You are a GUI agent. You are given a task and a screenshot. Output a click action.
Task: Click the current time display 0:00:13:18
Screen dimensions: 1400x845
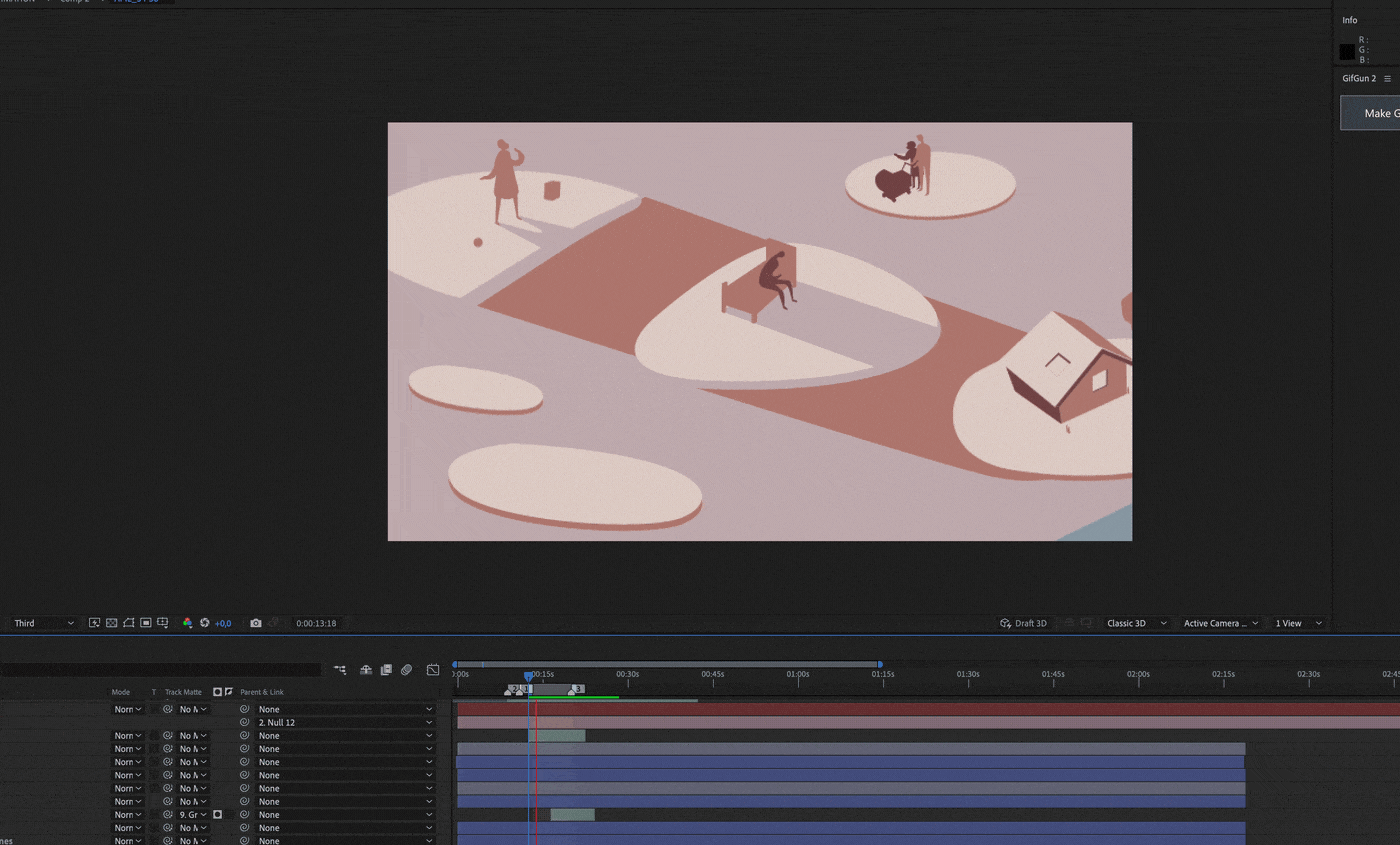[316, 623]
